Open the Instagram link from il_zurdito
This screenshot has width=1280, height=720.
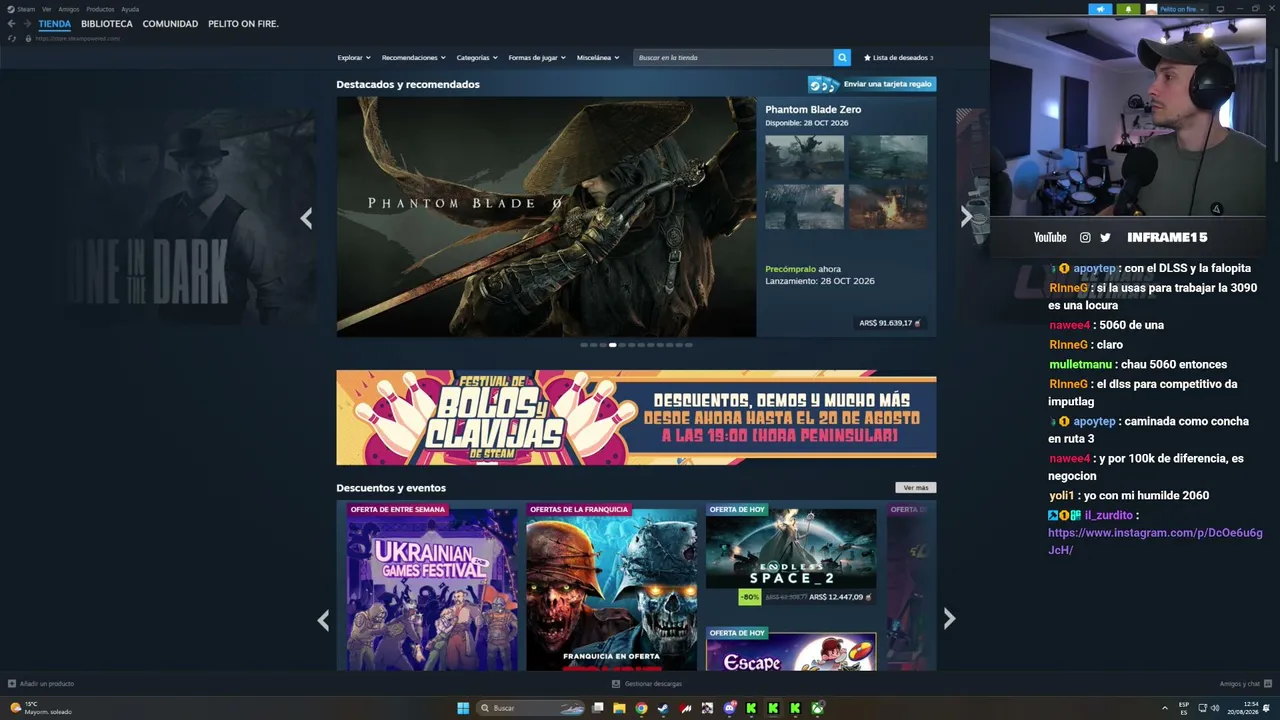click(x=1155, y=542)
